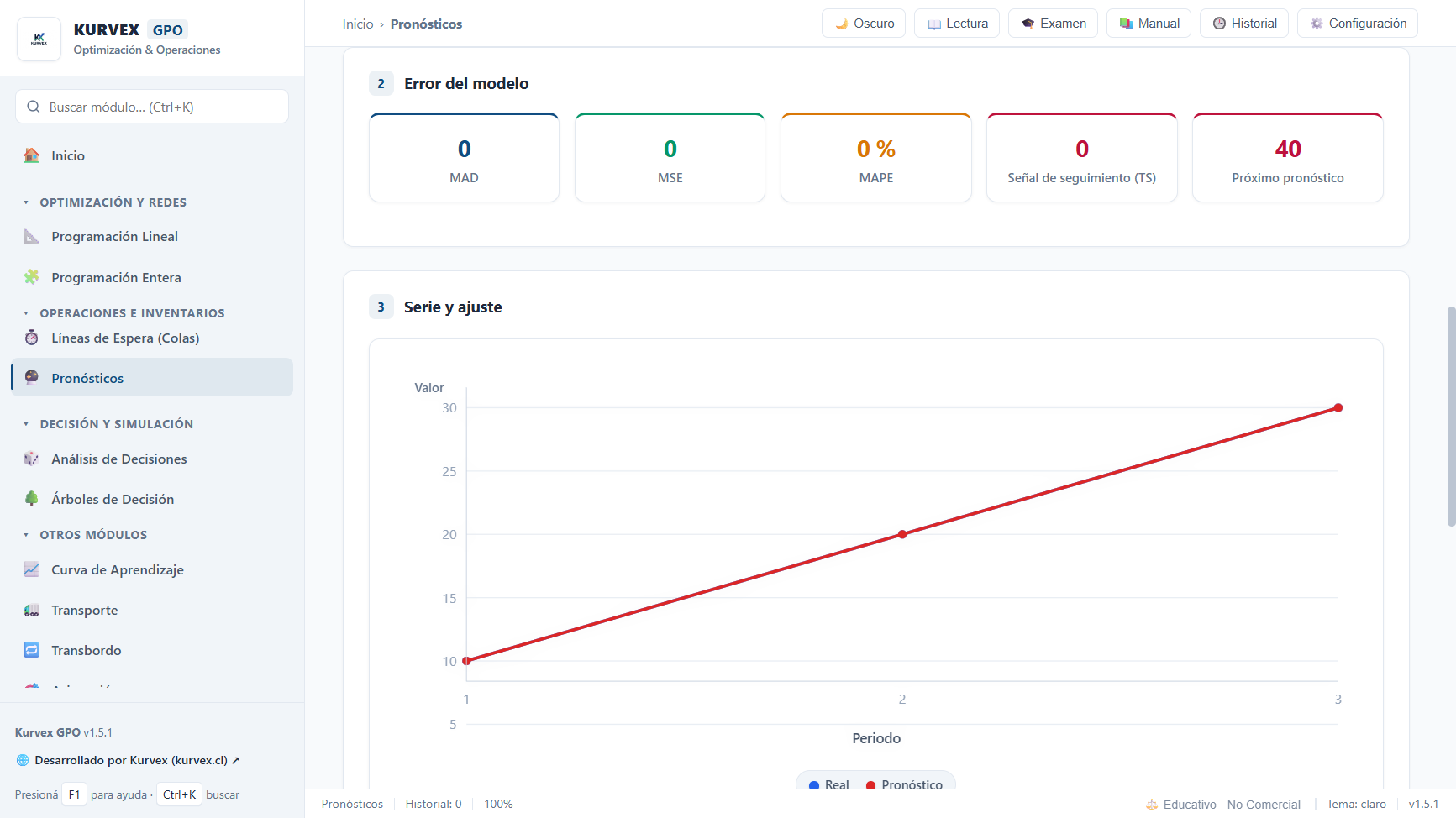This screenshot has height=818, width=1456.
Task: Click the Líneas de Espera stopwatch icon
Action: tap(32, 338)
